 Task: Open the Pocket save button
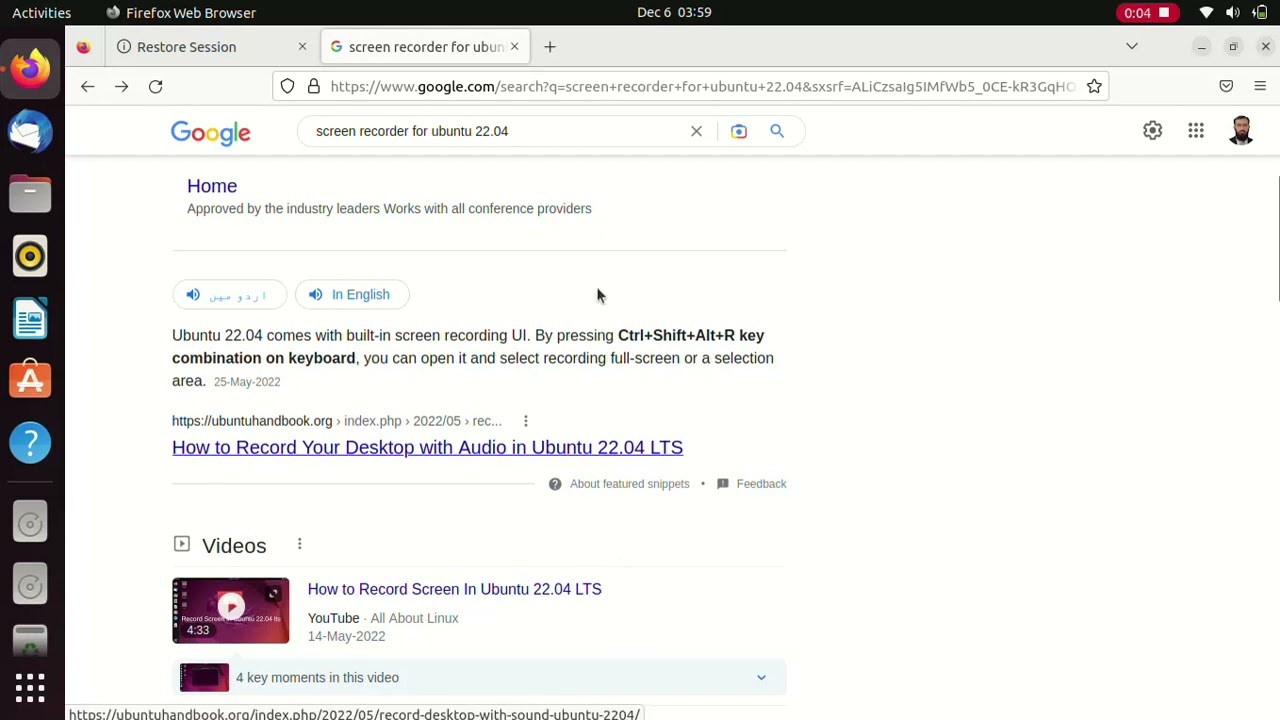1226,87
